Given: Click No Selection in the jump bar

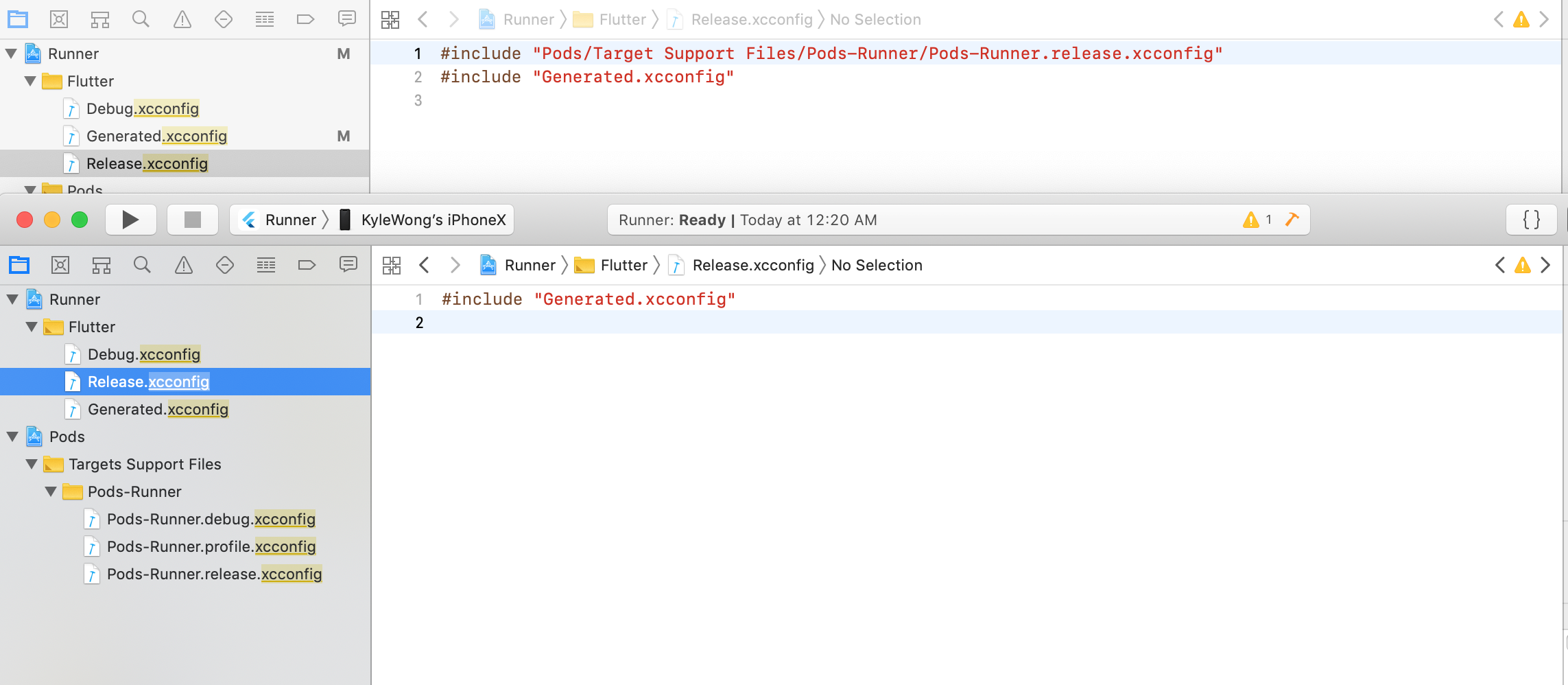Looking at the screenshot, I should point(877,265).
